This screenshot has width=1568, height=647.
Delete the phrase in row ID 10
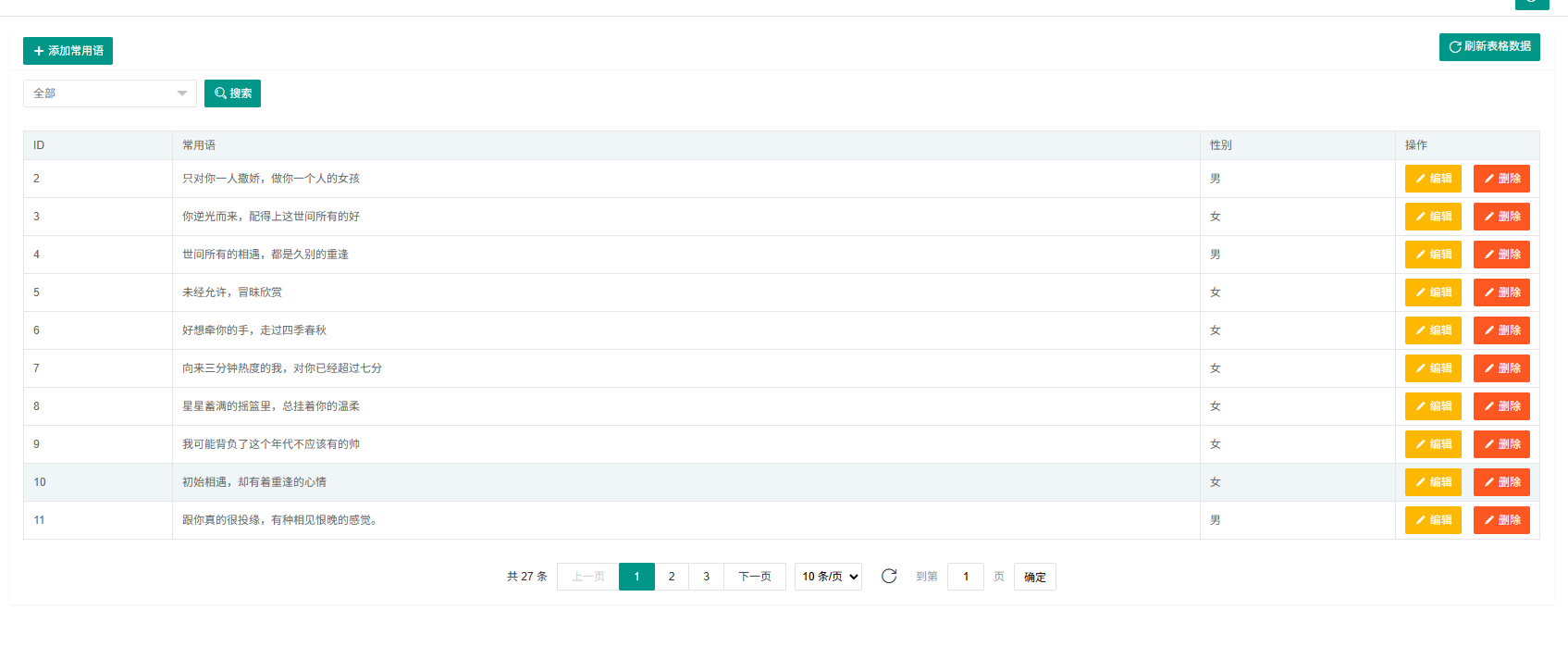[x=1500, y=482]
